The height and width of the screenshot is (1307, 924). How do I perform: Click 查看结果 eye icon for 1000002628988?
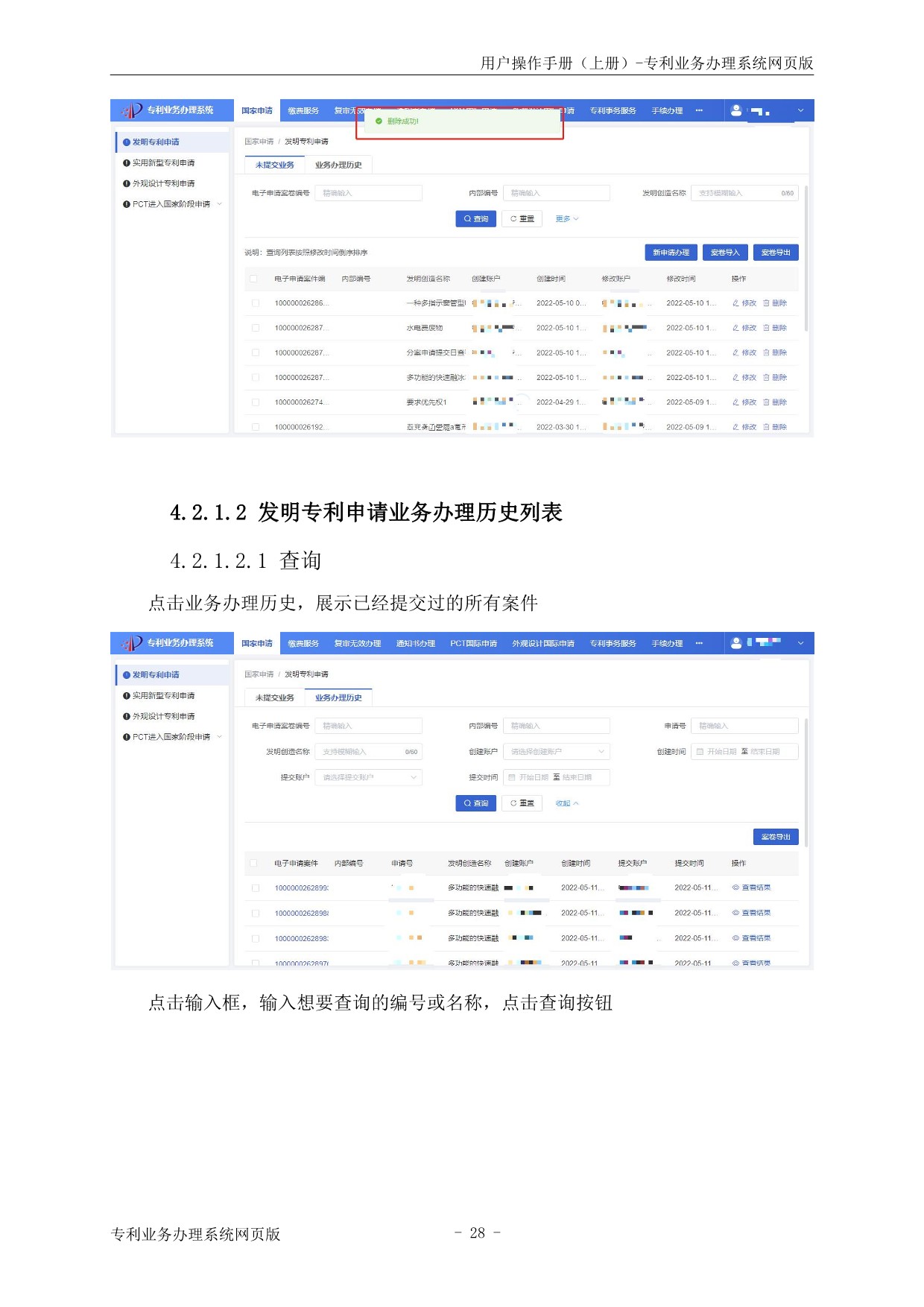click(735, 914)
